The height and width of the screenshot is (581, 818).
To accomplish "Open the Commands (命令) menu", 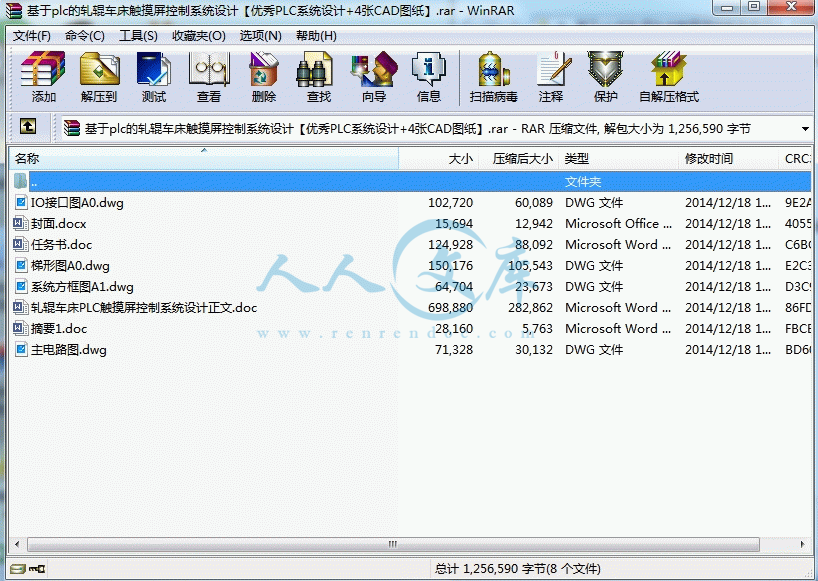I will [85, 36].
